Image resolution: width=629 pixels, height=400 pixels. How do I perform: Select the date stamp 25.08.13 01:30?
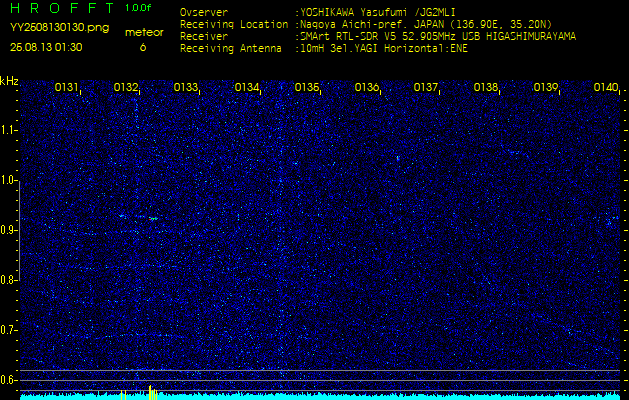point(46,47)
